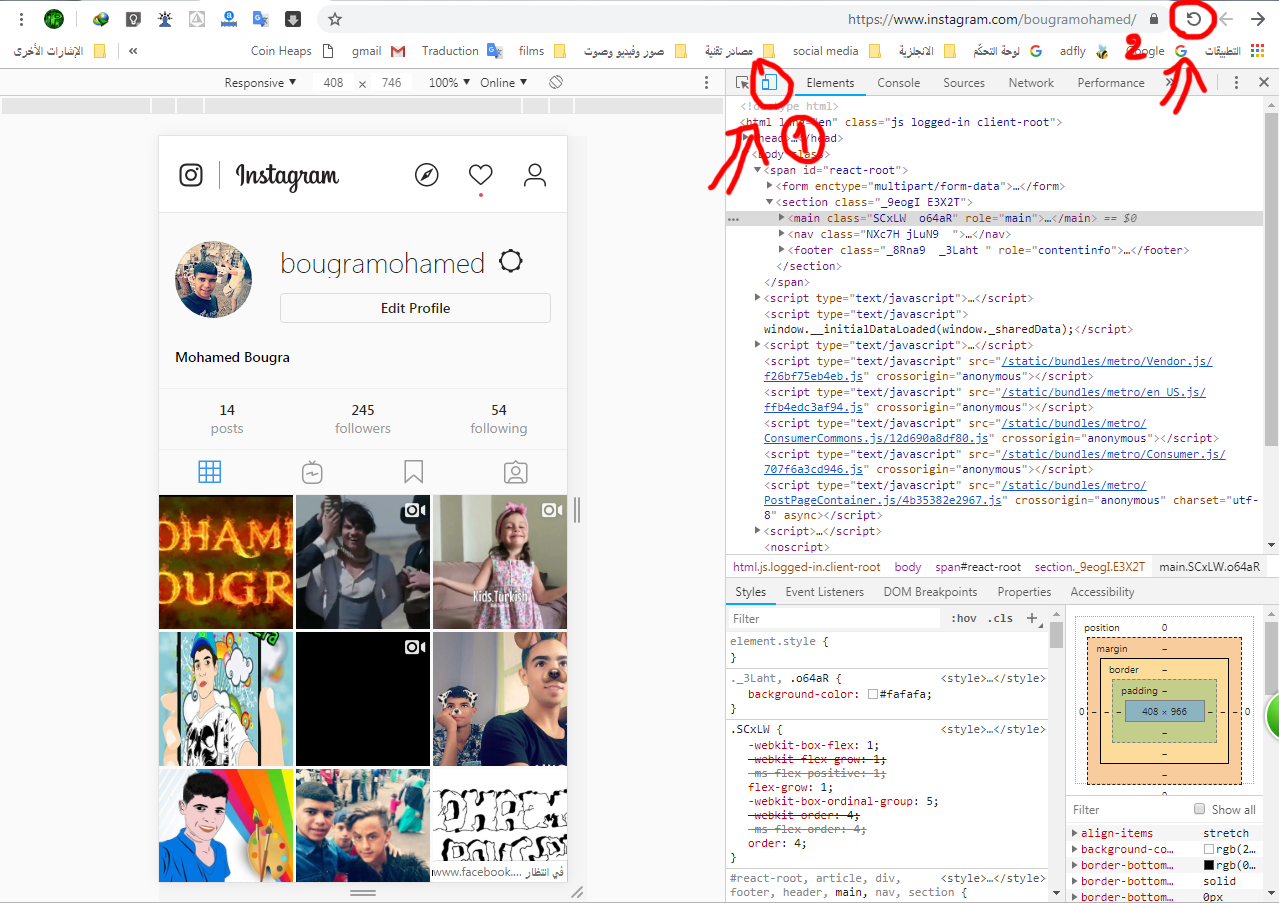Image resolution: width=1279 pixels, height=903 pixels.
Task: Expand the form enctype multipart node
Action: (769, 186)
